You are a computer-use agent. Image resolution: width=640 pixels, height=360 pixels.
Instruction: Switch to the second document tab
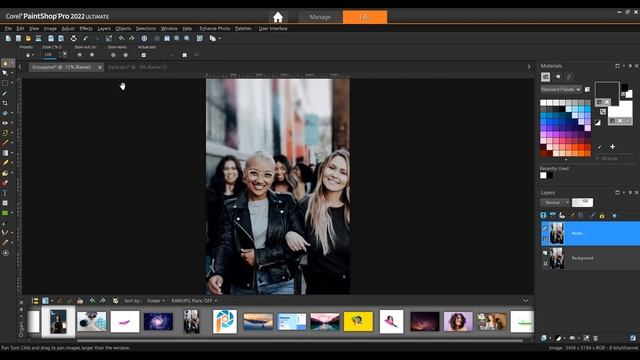(137, 67)
